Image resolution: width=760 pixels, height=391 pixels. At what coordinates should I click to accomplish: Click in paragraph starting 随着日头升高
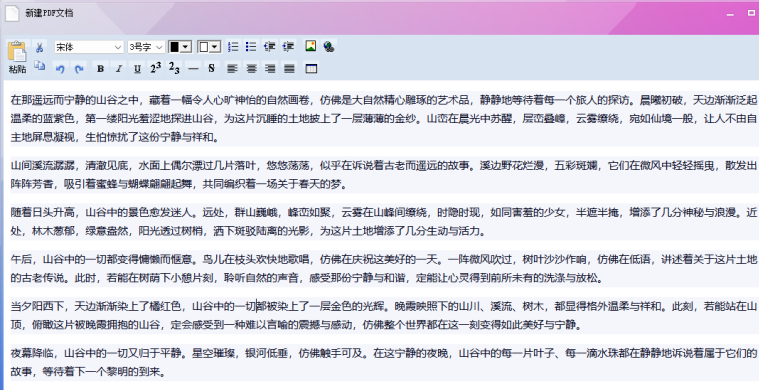383,222
